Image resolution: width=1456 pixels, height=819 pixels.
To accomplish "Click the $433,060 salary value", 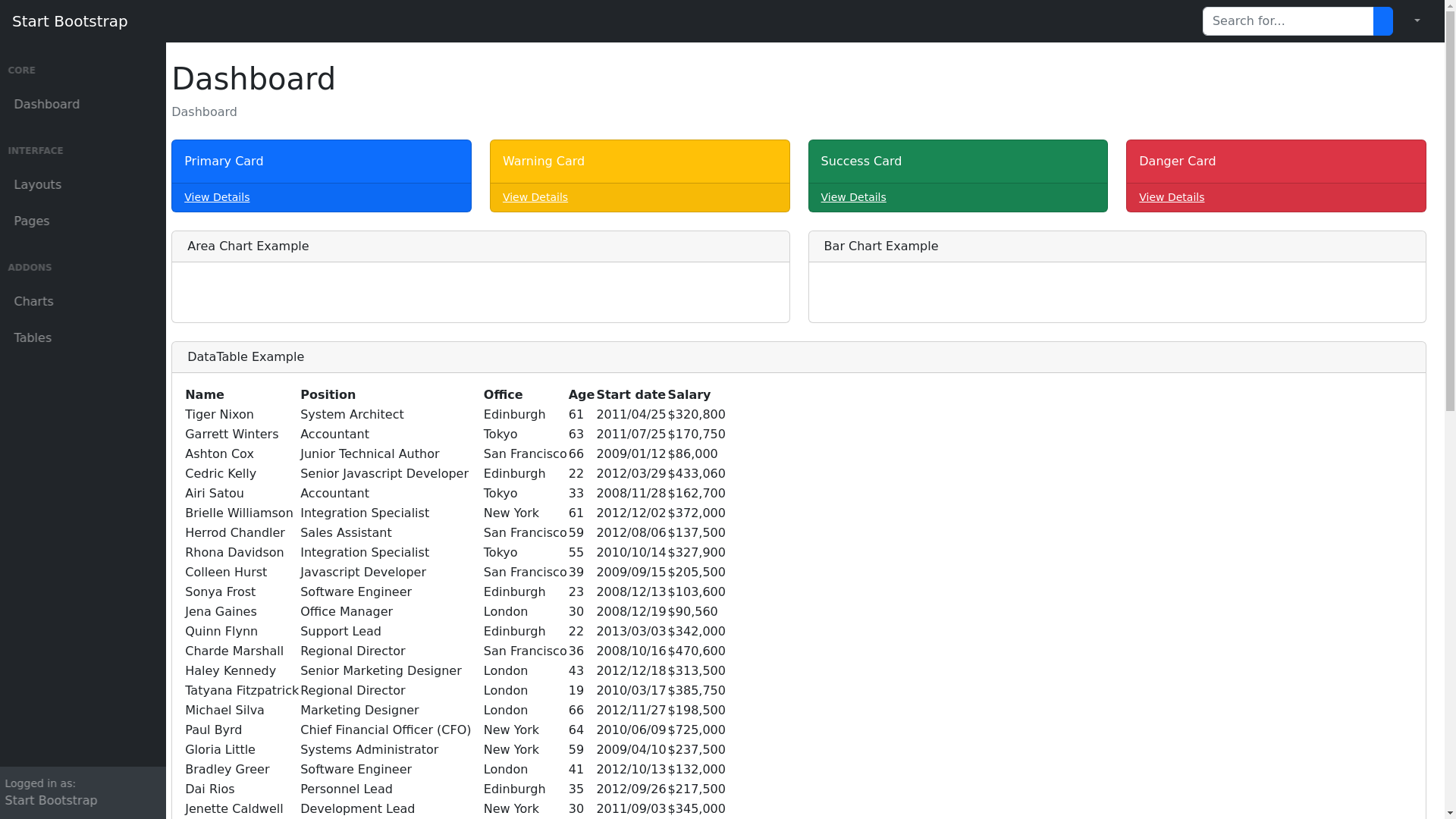I will (x=696, y=474).
